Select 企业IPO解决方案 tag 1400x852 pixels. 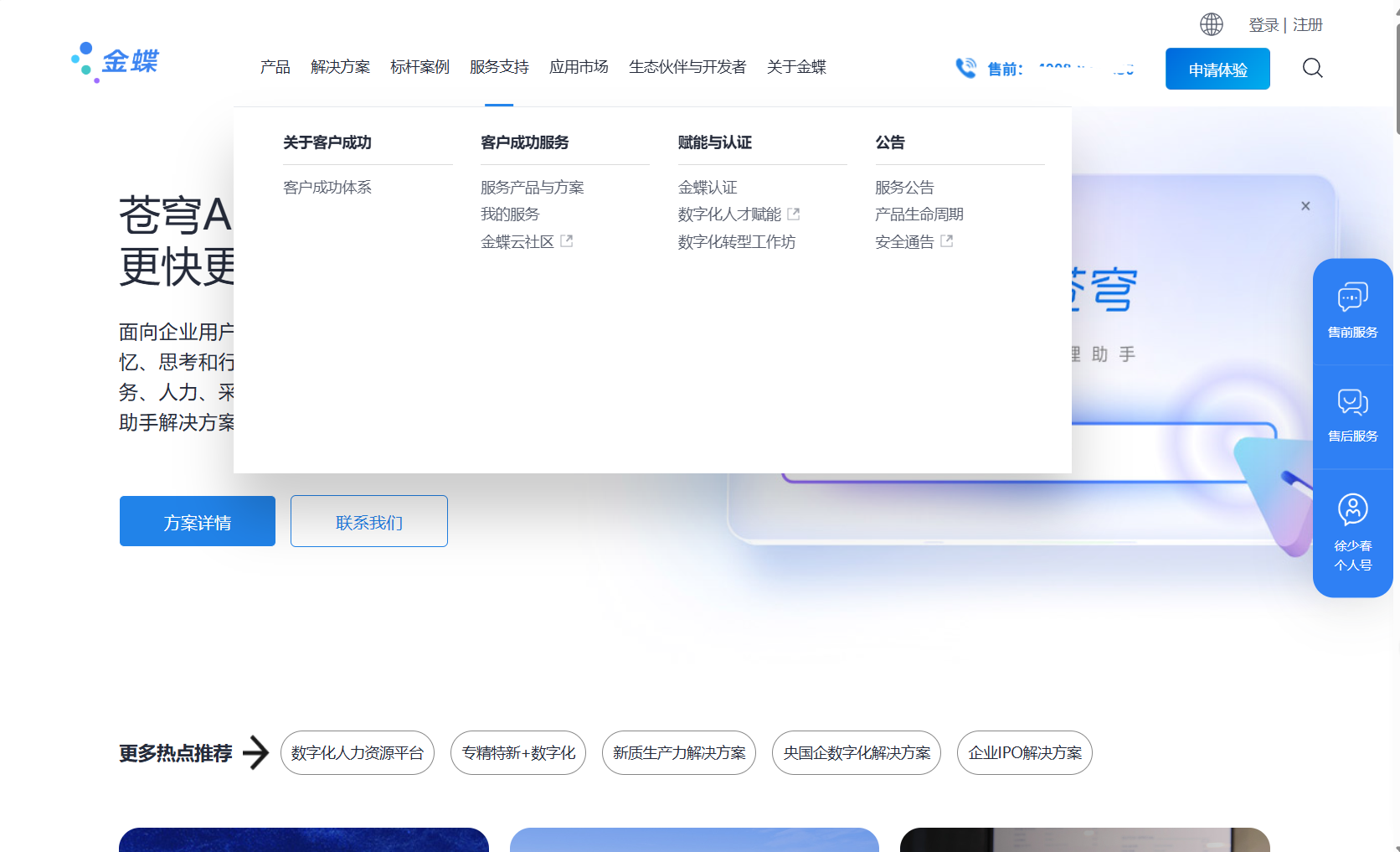1025,752
